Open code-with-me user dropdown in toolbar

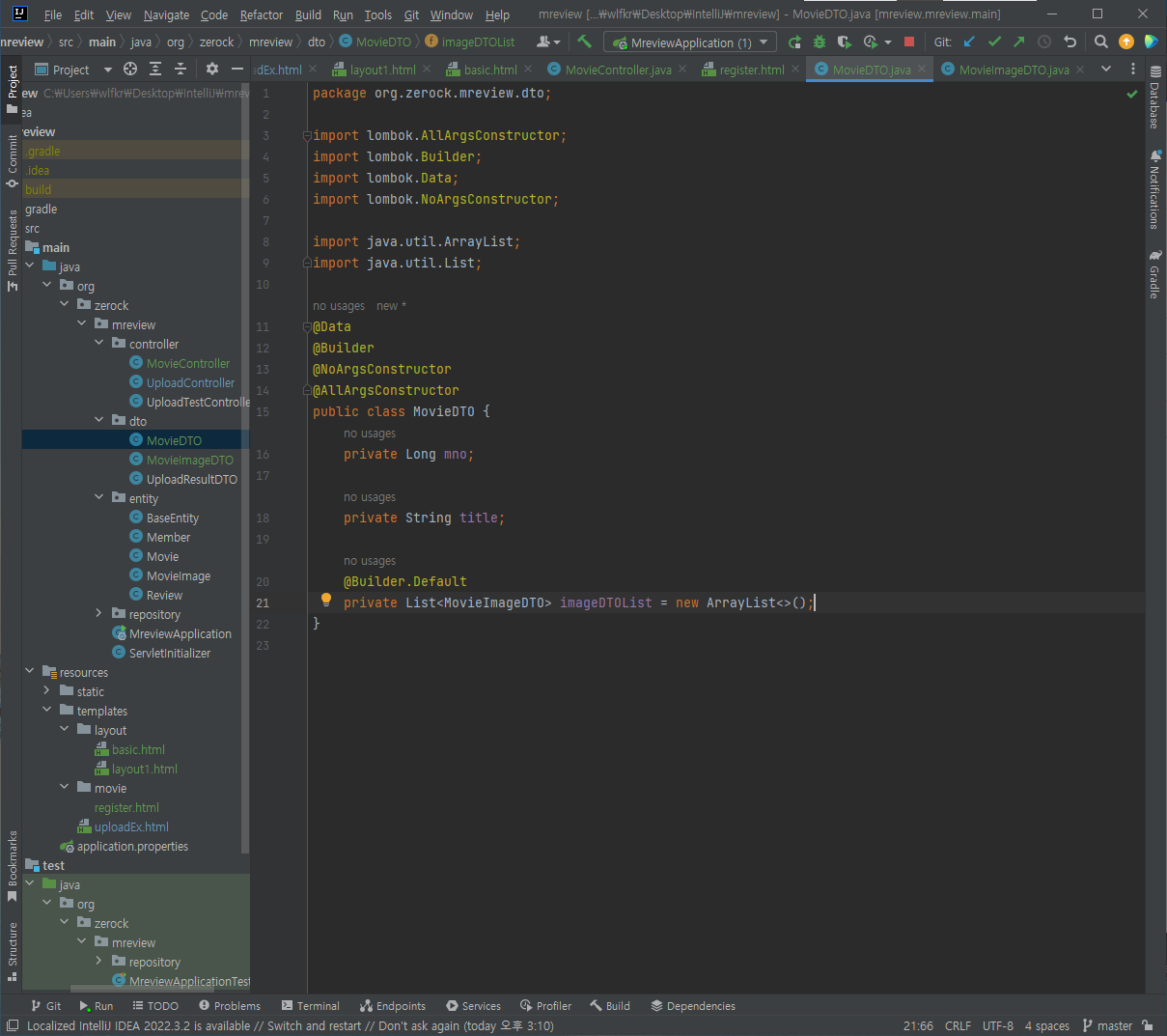click(548, 42)
